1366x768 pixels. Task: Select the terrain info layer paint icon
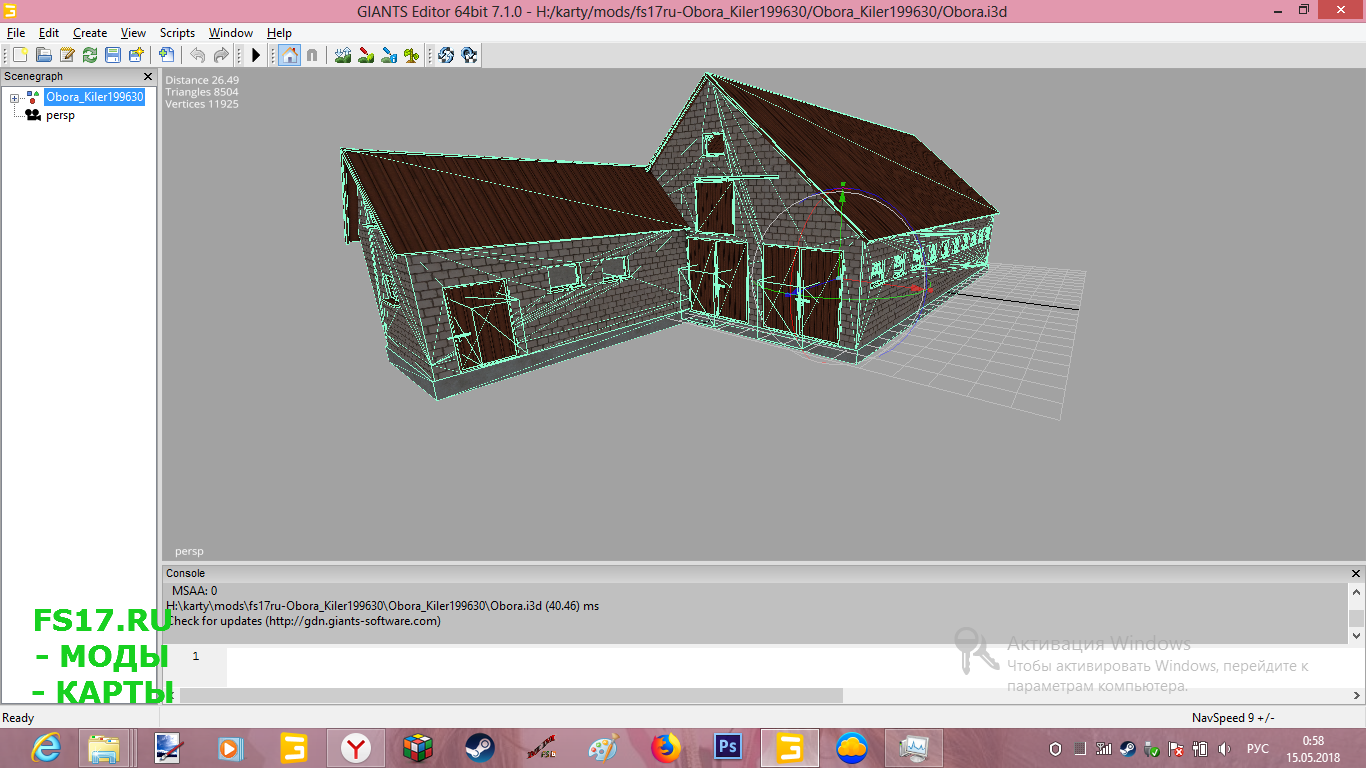pos(389,55)
